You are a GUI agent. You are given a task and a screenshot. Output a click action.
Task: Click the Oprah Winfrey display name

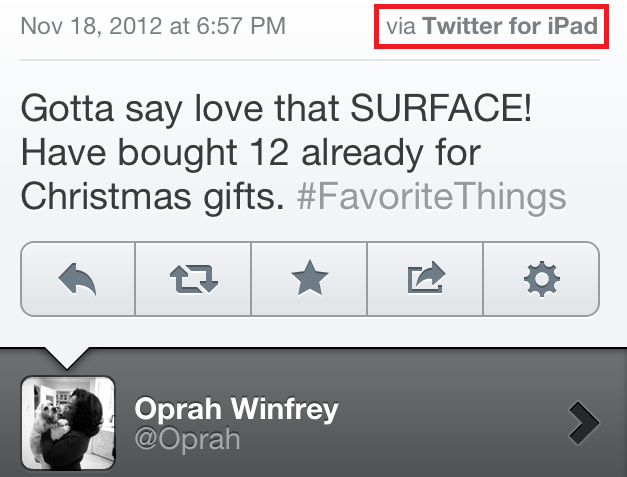pyautogui.click(x=236, y=409)
